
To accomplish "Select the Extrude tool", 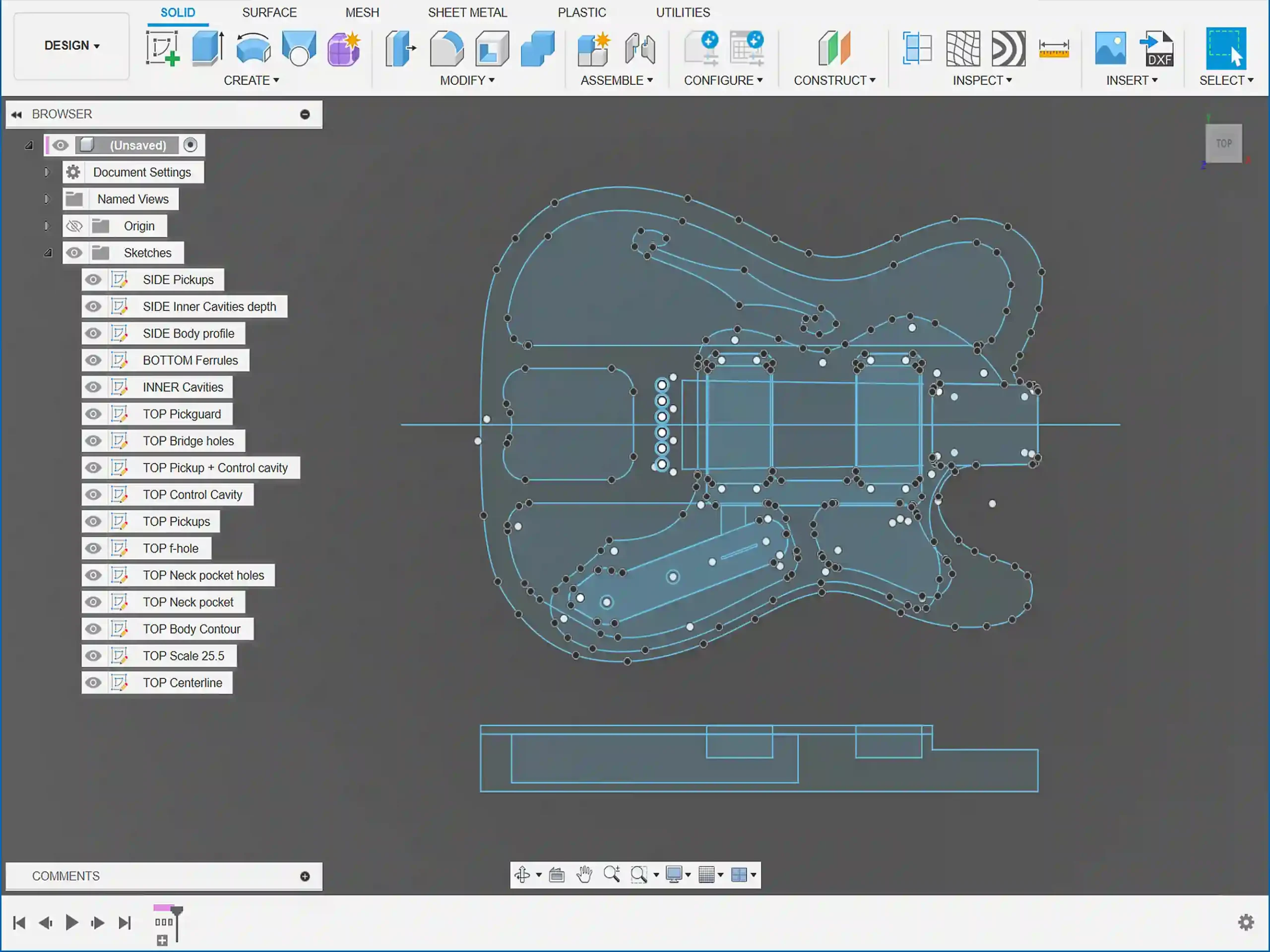I will pos(208,48).
